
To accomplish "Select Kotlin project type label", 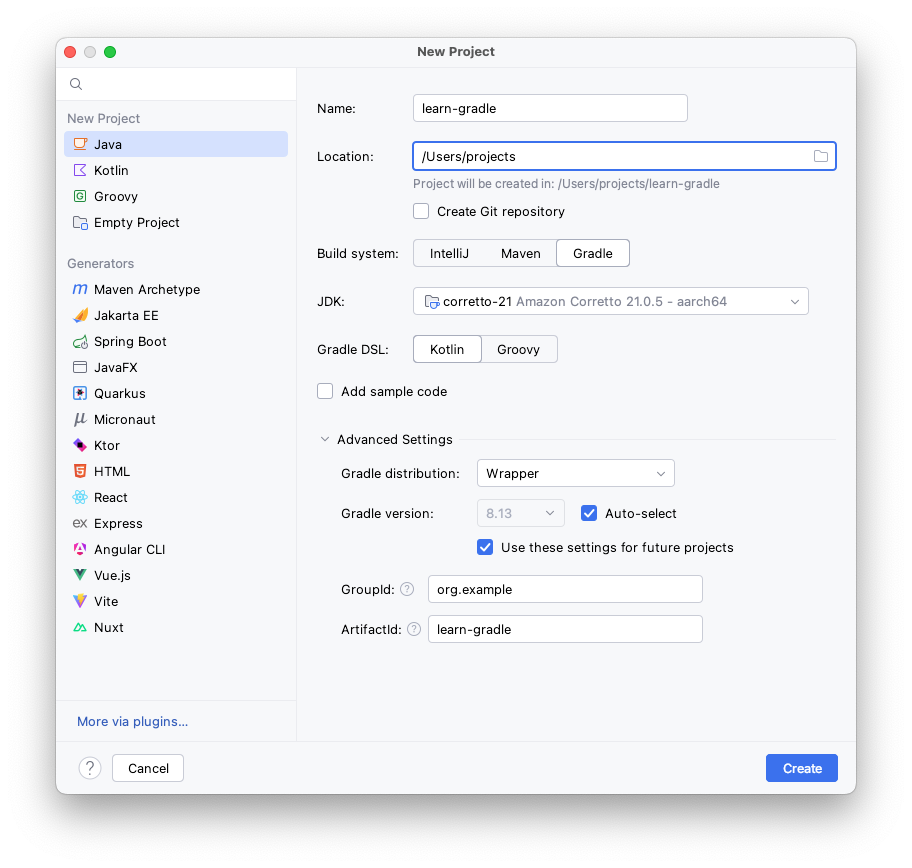I will pyautogui.click(x=111, y=170).
